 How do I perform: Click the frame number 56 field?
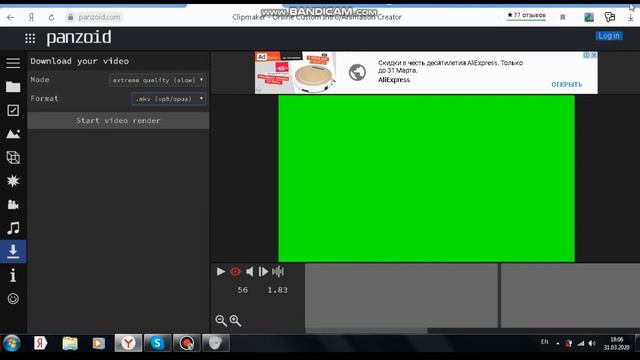[x=243, y=290]
